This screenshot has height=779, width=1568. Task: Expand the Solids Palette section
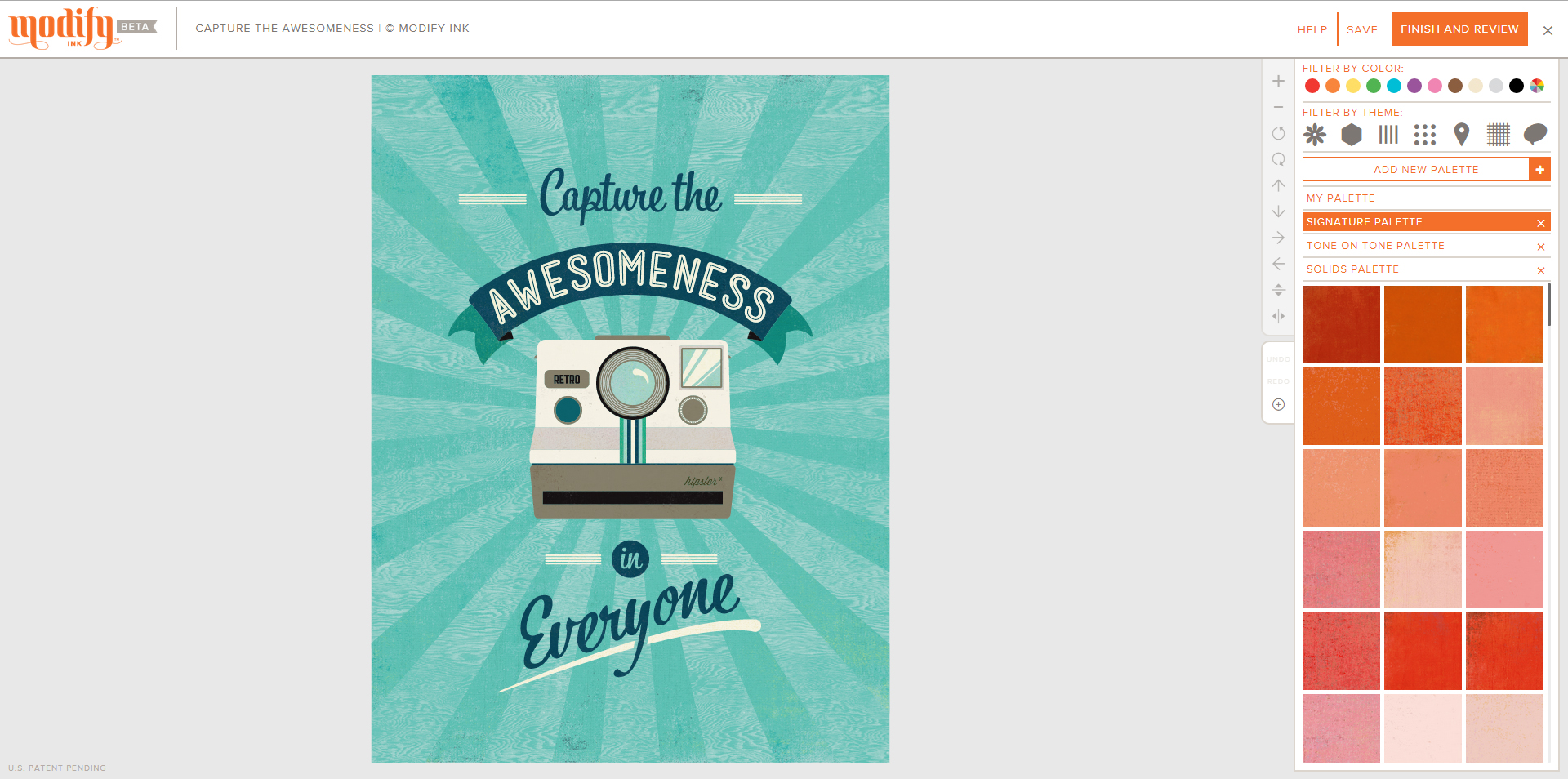tap(1352, 269)
